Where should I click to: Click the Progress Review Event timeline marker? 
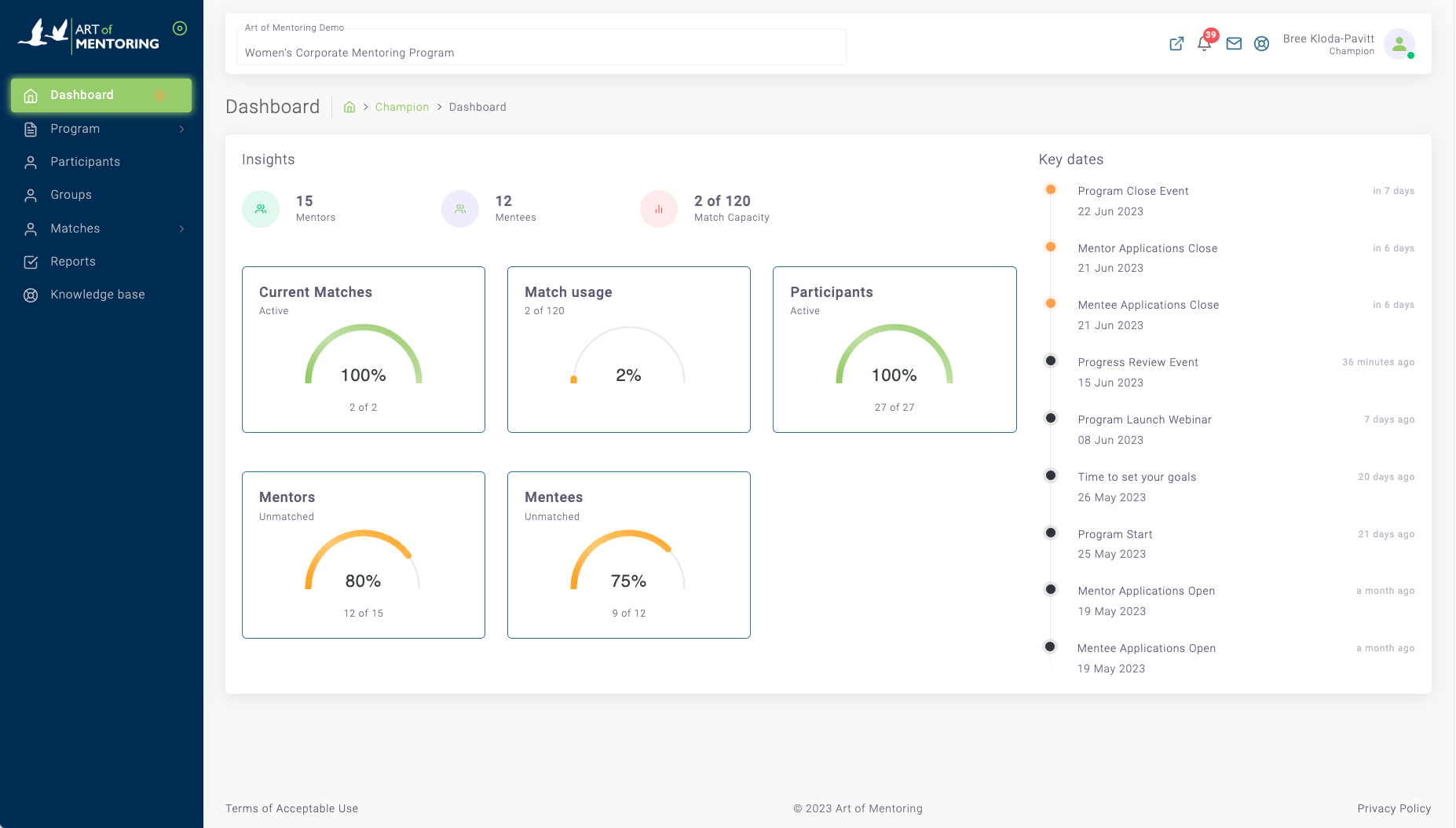[x=1050, y=361]
